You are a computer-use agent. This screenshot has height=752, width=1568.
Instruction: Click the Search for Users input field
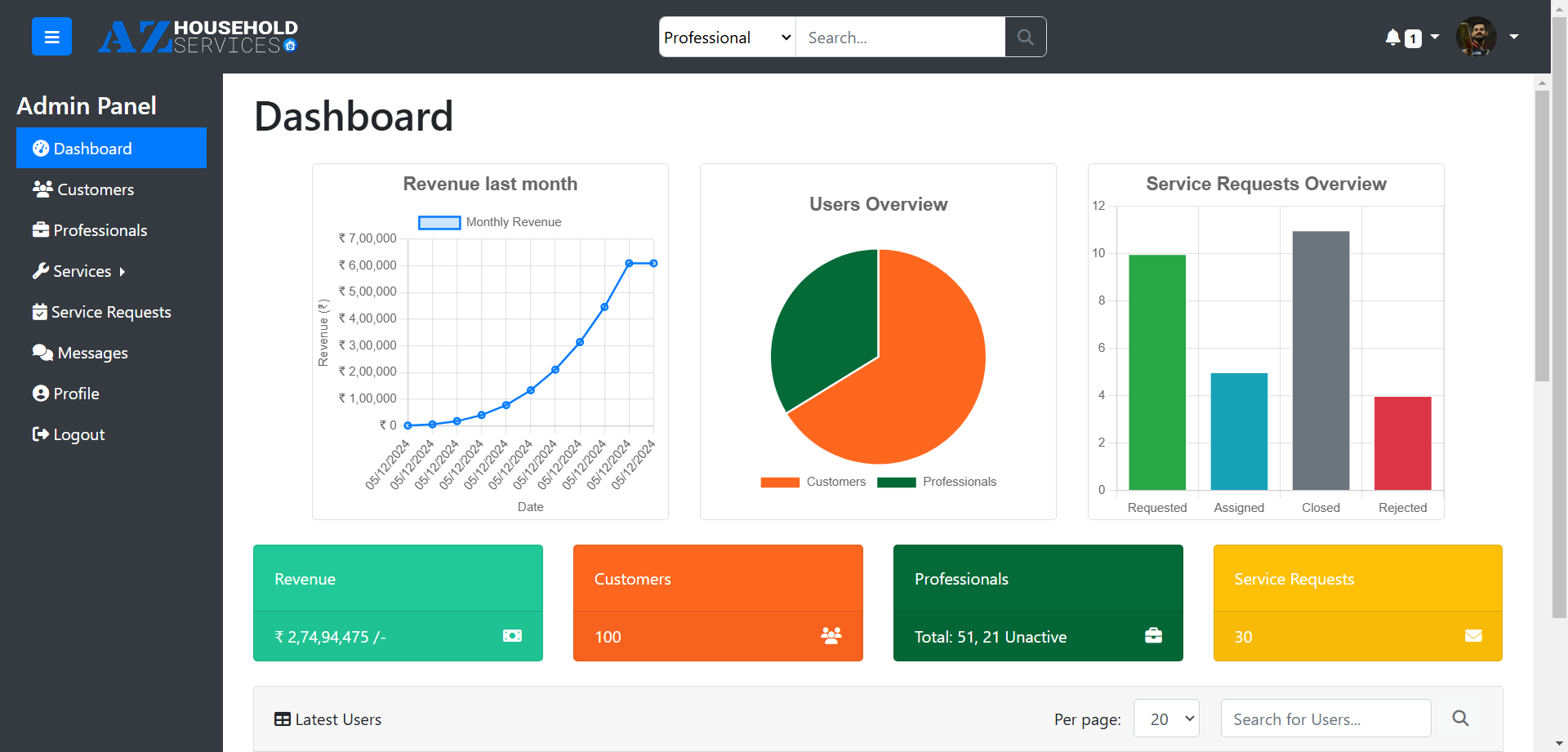(x=1325, y=719)
